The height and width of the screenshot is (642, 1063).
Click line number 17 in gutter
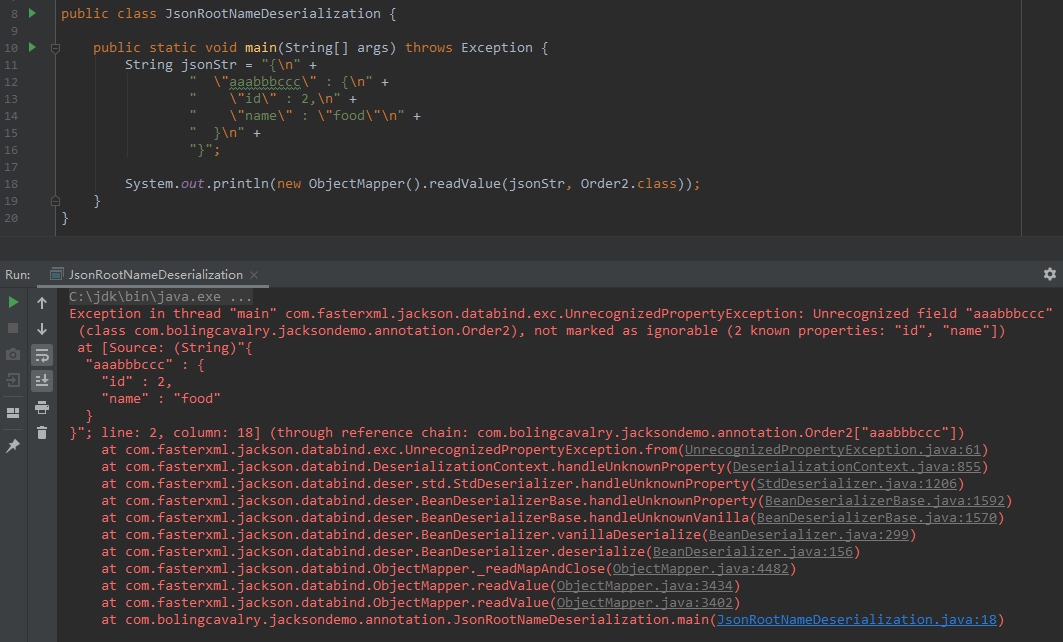click(x=11, y=167)
